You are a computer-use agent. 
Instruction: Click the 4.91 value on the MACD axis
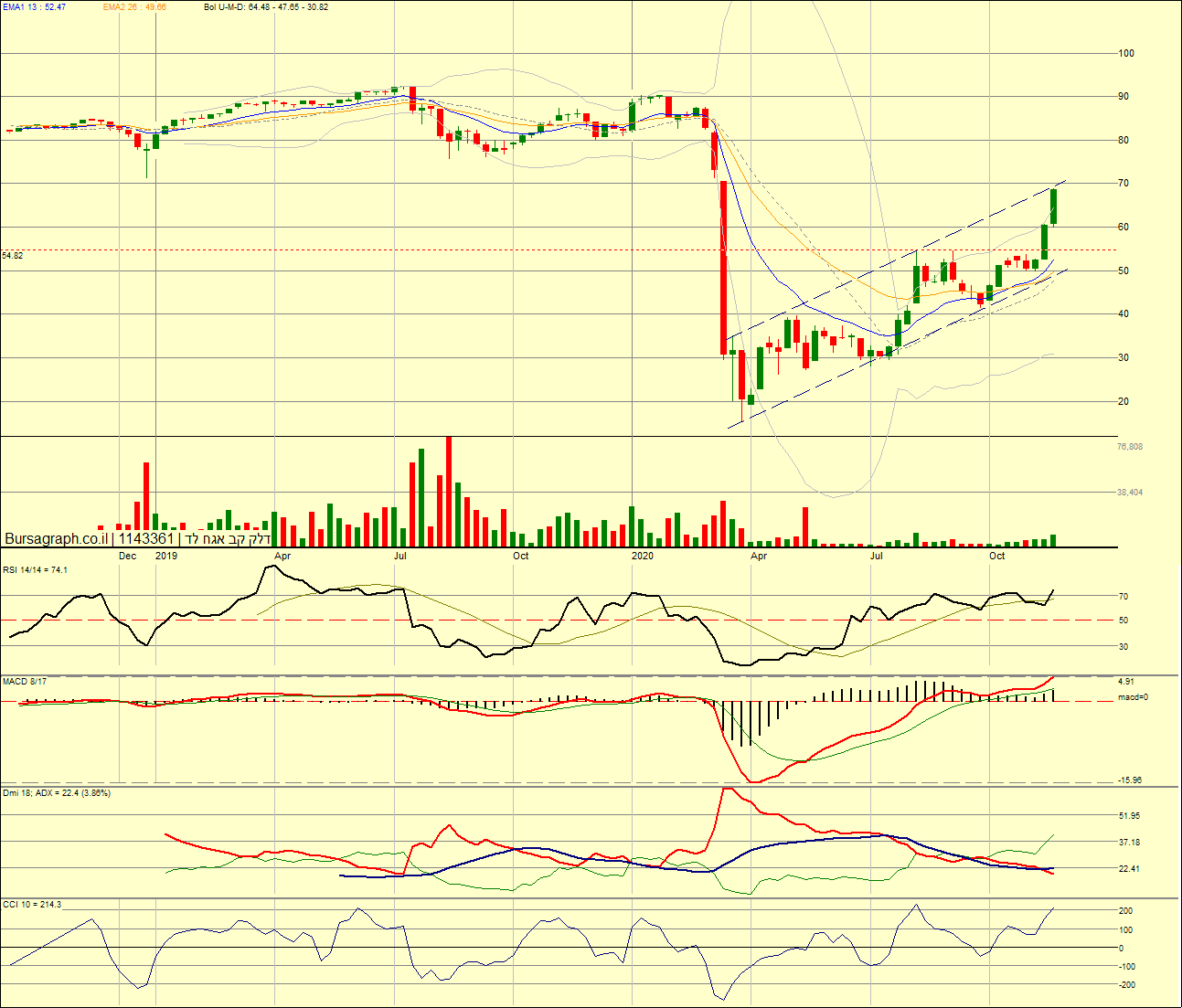click(x=1126, y=682)
